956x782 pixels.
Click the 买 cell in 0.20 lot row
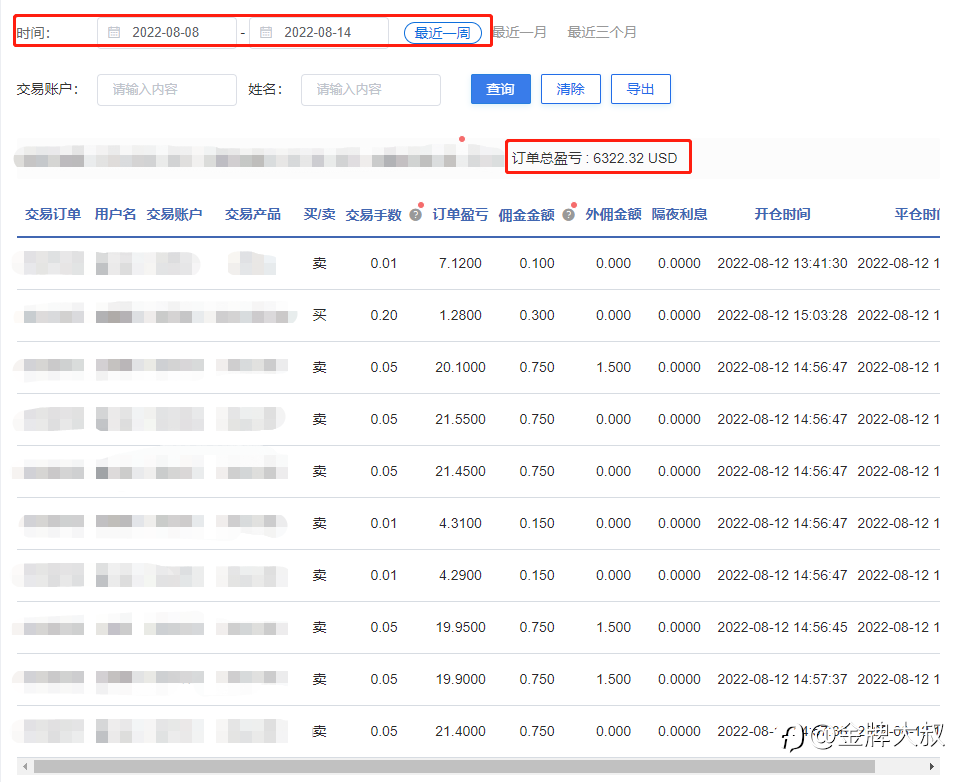coord(319,315)
